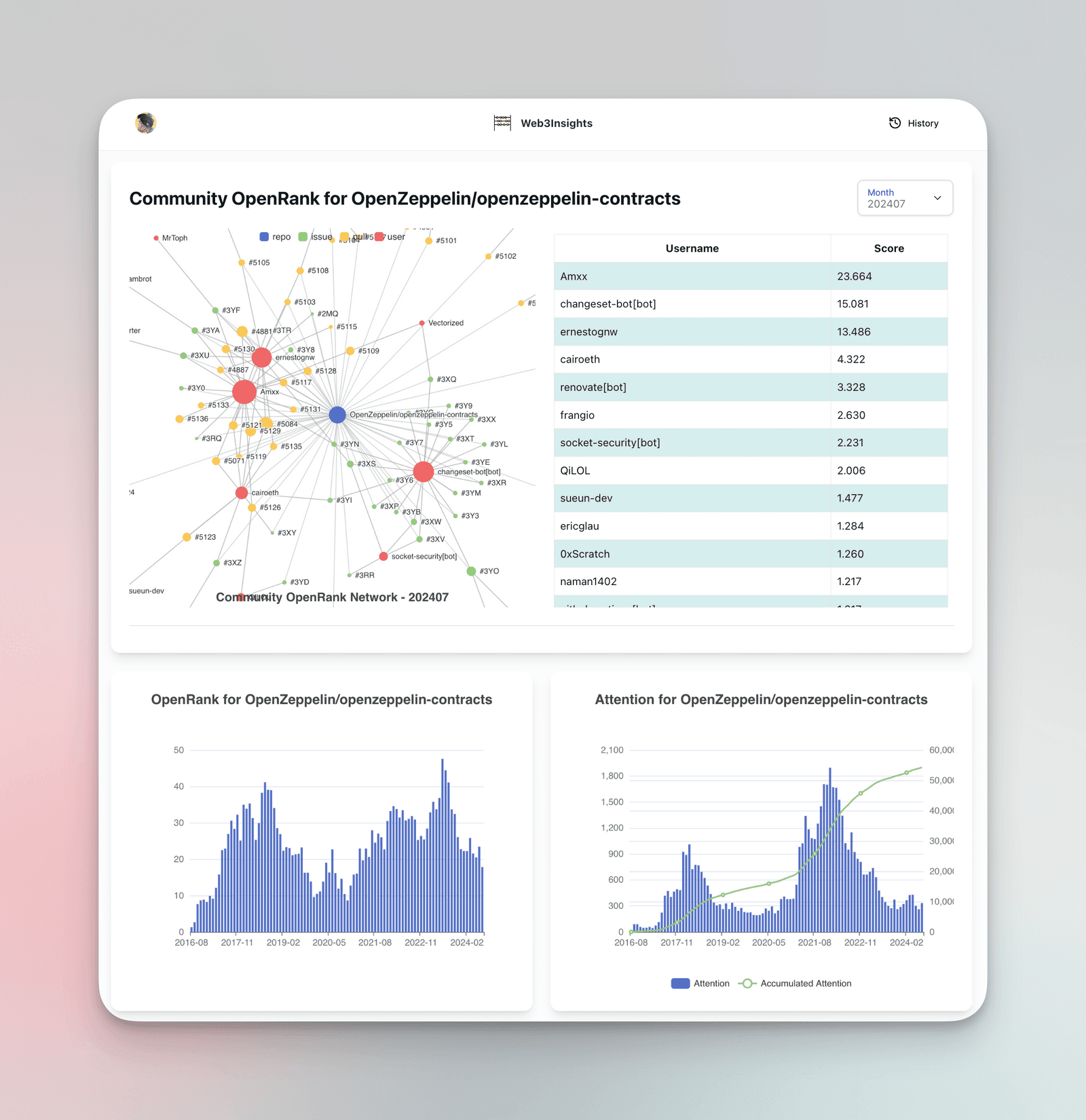The height and width of the screenshot is (1120, 1086).
Task: Click the tallest OpenRank chart bar
Action: point(443,845)
